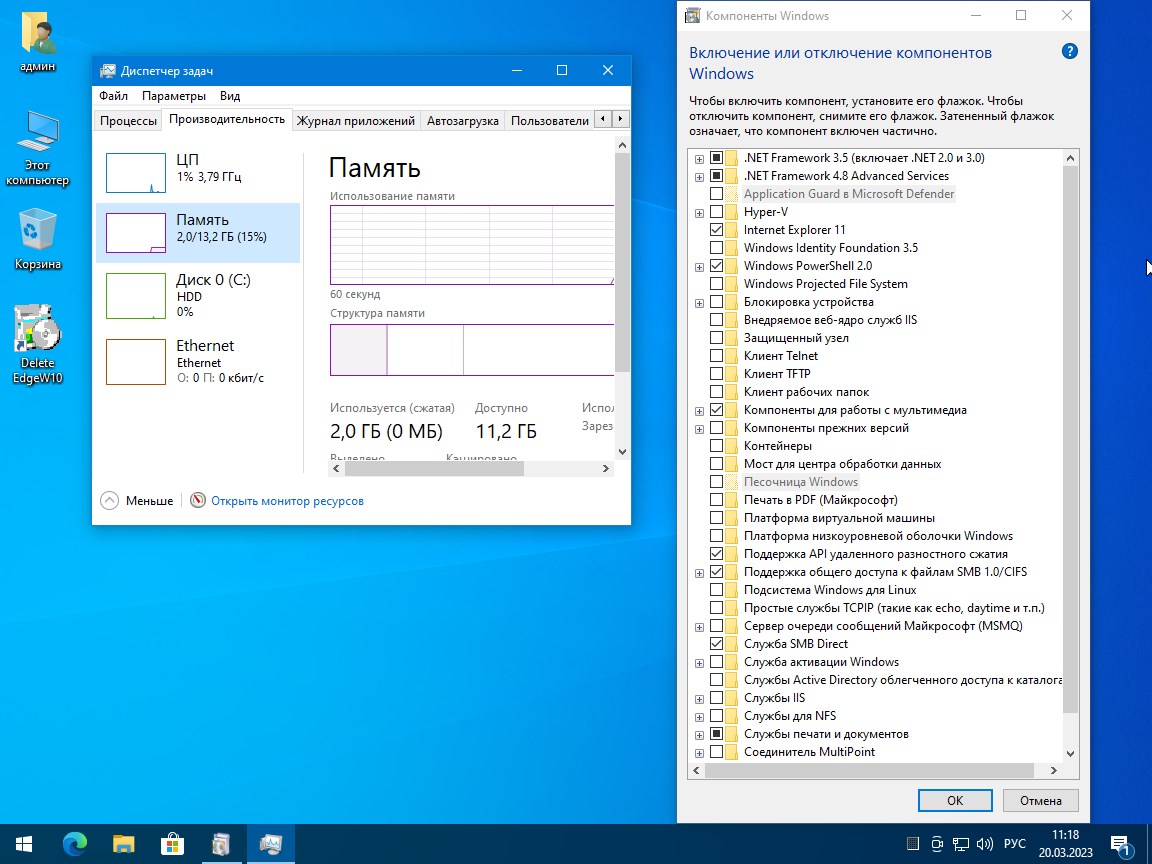Click the help question mark icon
Screen dimensions: 1152x864
tap(1069, 52)
